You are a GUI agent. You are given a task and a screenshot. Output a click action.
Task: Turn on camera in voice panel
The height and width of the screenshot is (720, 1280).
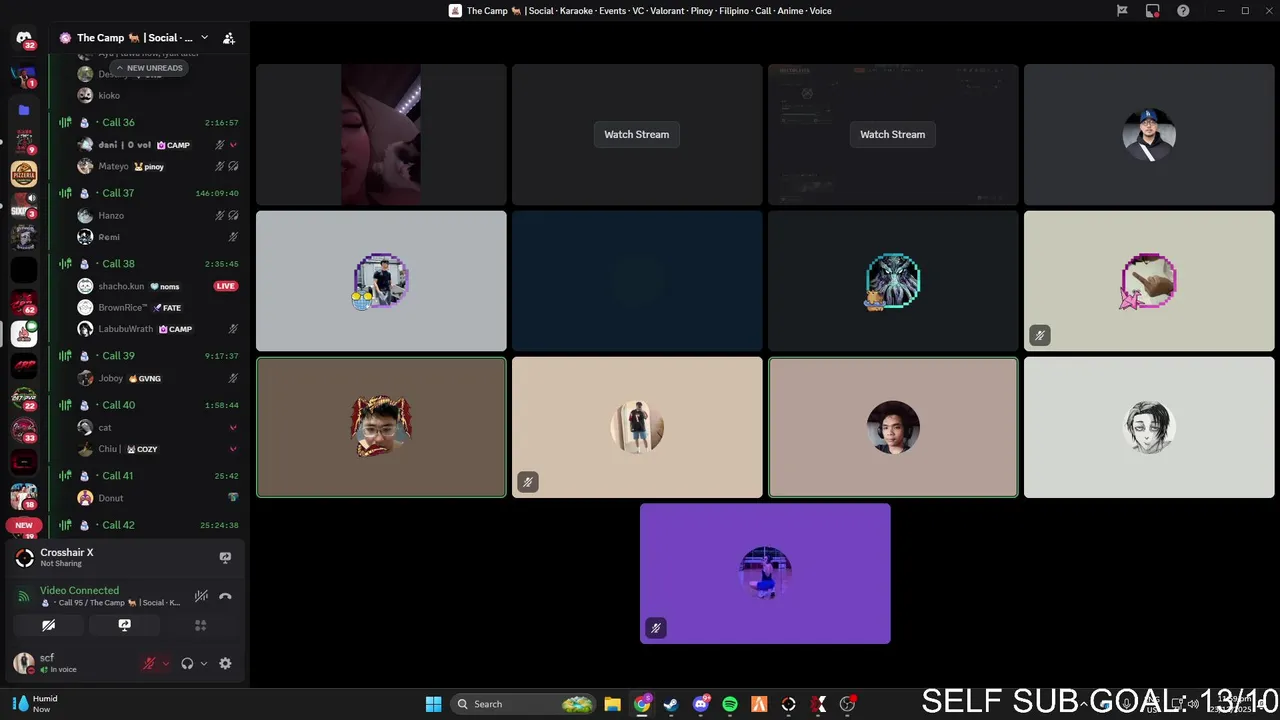(48, 625)
